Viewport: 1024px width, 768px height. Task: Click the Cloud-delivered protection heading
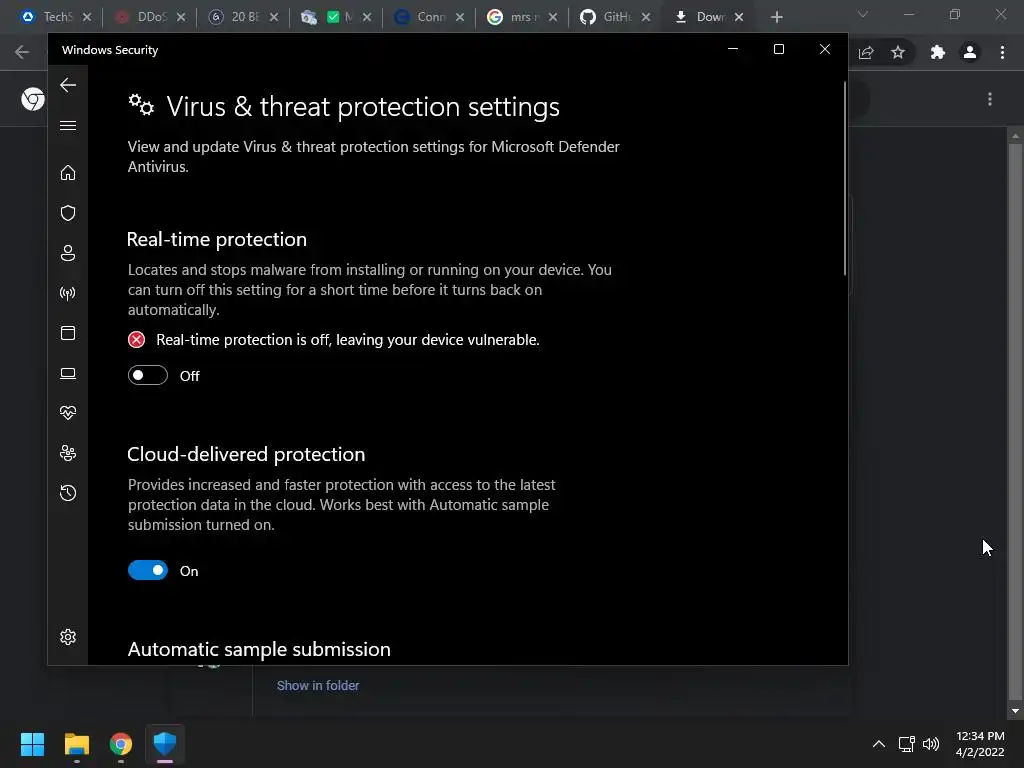pos(246,454)
